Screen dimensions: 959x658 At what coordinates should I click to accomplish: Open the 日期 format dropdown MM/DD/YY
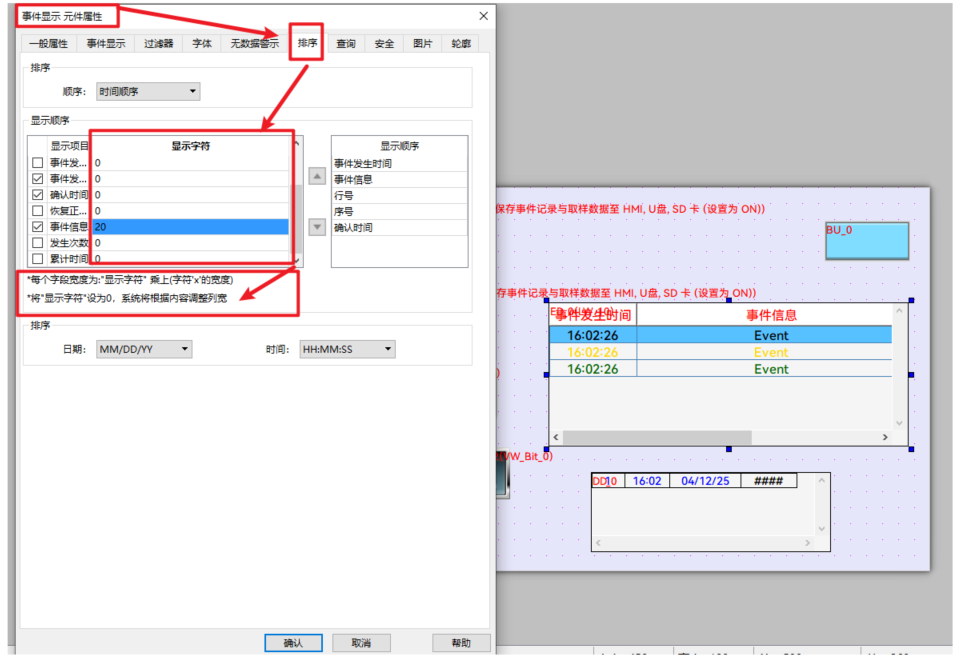tap(144, 350)
